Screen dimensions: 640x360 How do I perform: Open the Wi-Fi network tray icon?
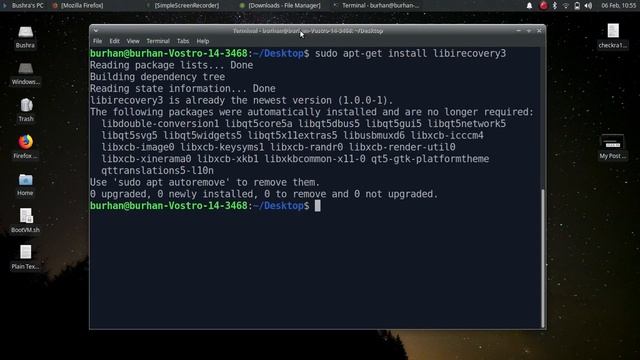[566, 5]
